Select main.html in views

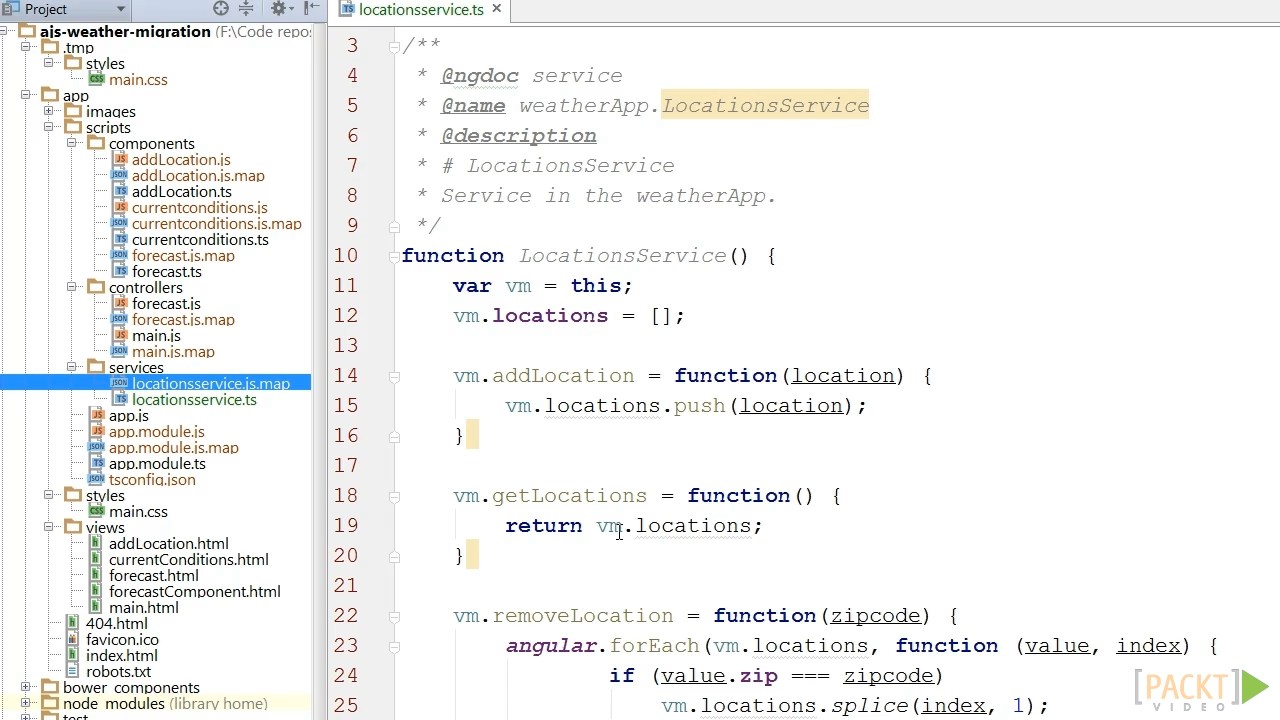coord(144,607)
